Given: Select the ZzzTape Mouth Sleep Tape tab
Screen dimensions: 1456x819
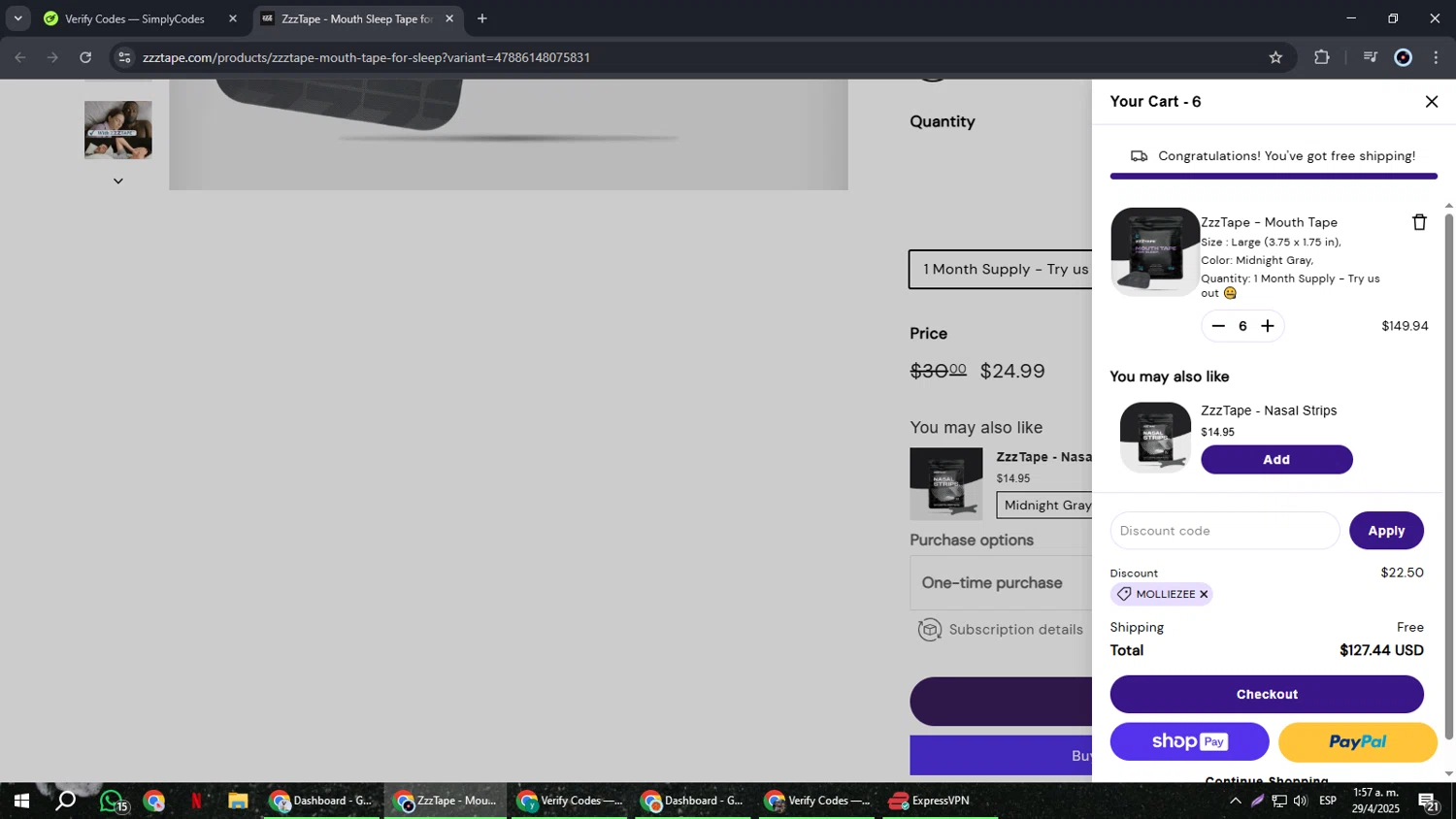Looking at the screenshot, I should (355, 18).
